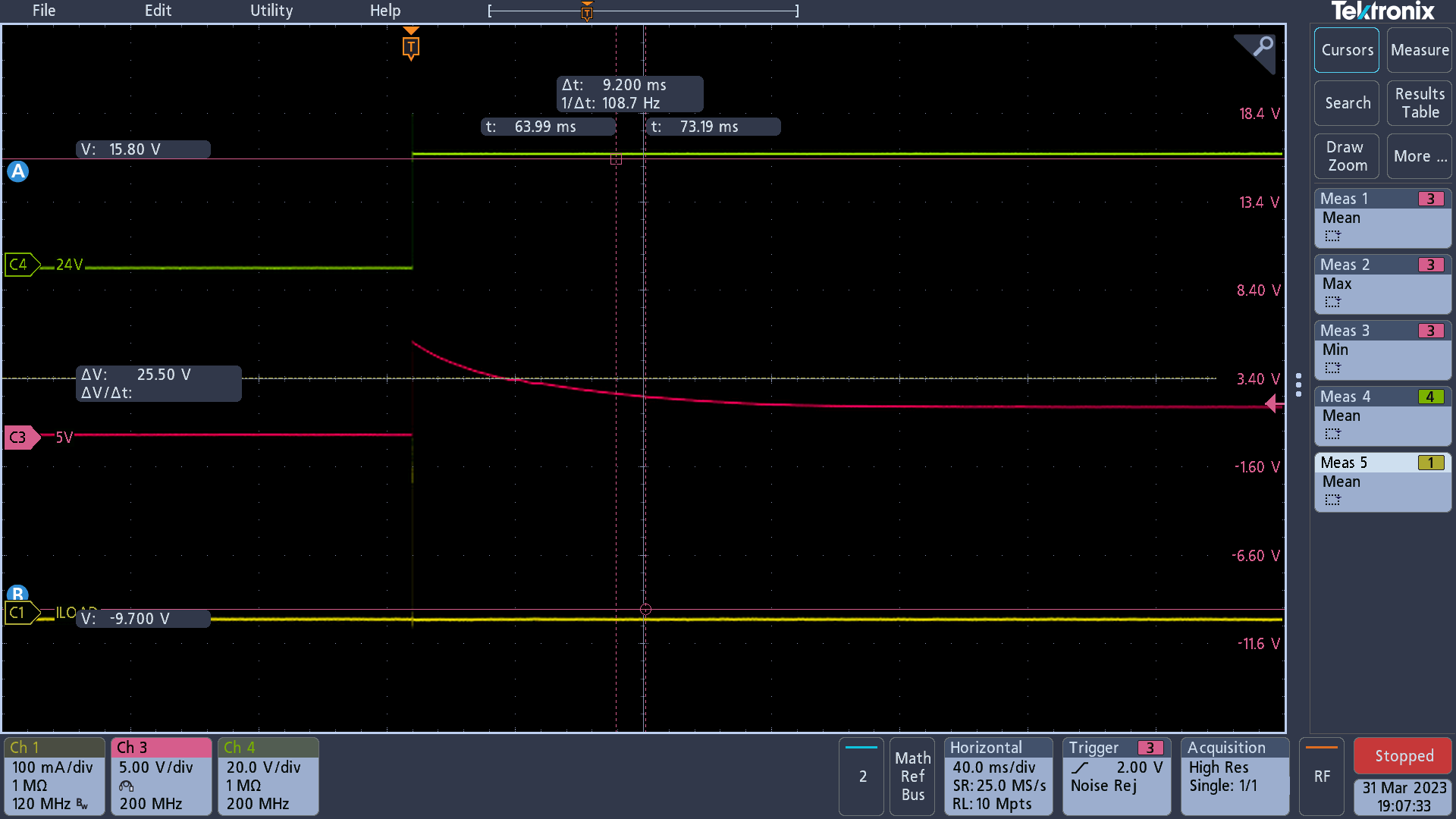
Task: Select the C4 channel handle
Action: [x=21, y=265]
